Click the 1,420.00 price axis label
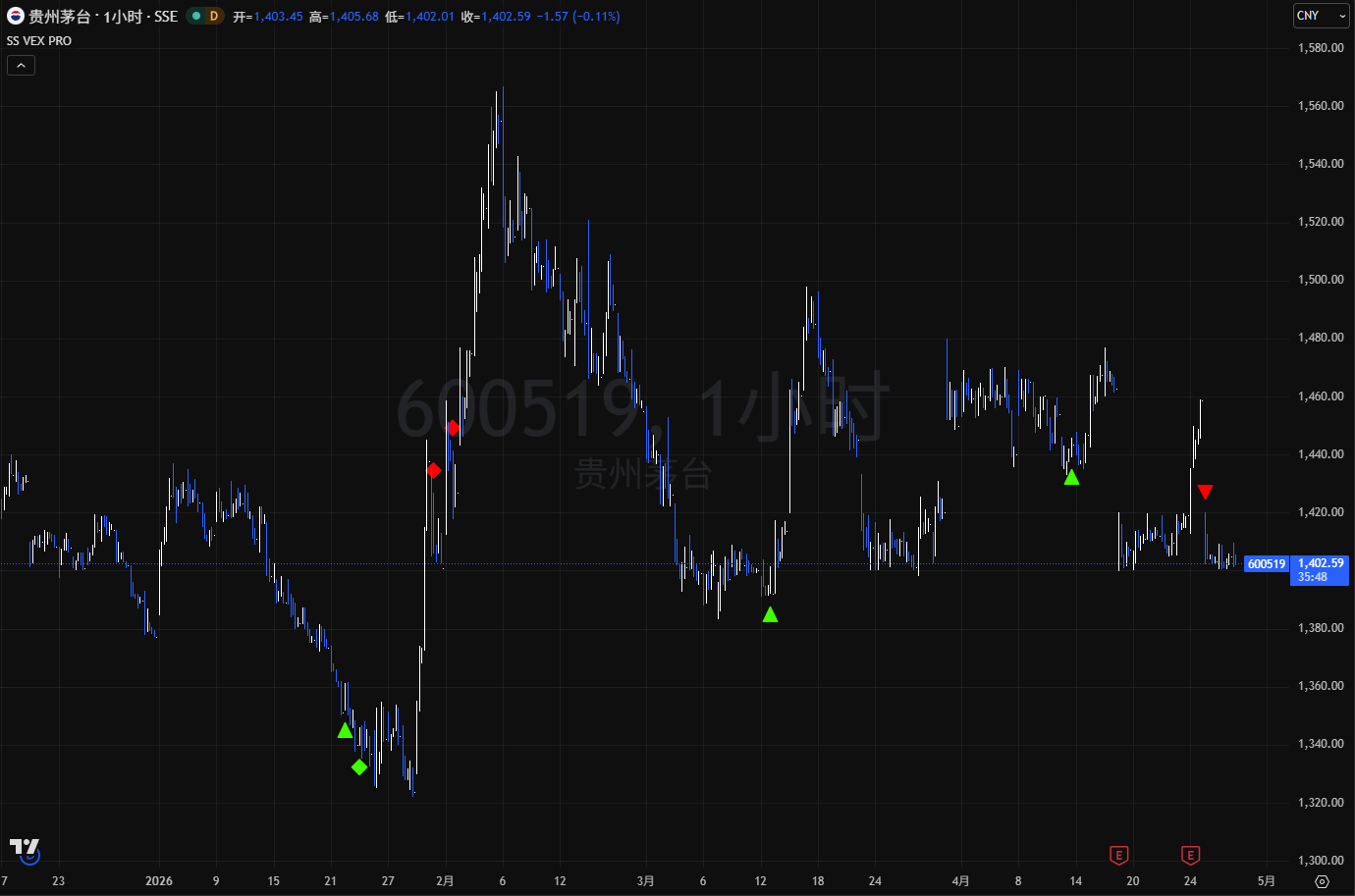The height and width of the screenshot is (896, 1355). [x=1321, y=512]
